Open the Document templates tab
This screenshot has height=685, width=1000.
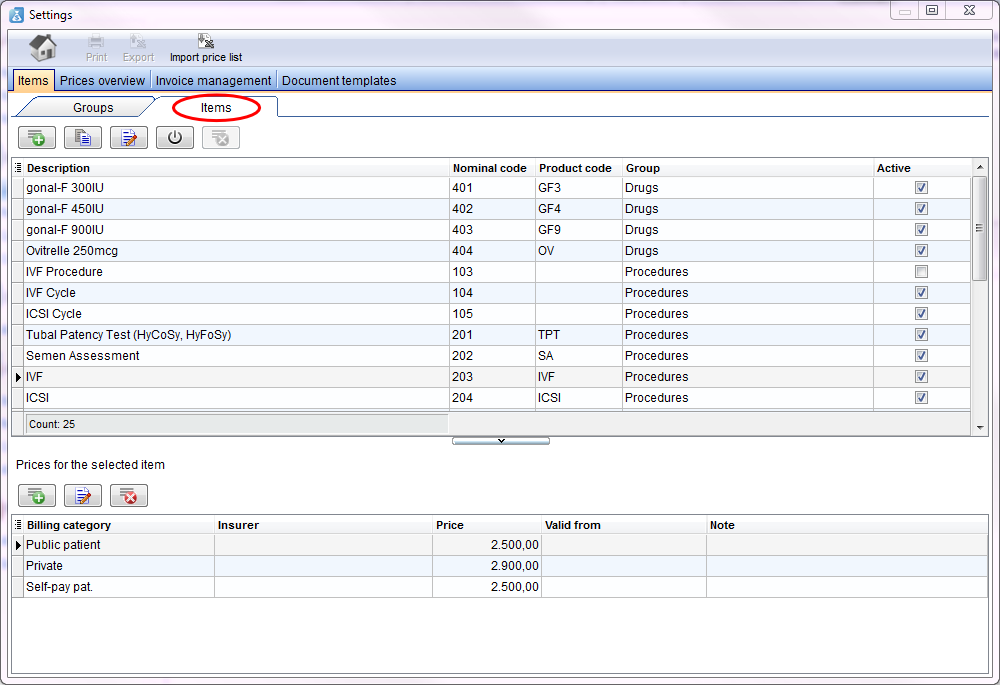(339, 80)
